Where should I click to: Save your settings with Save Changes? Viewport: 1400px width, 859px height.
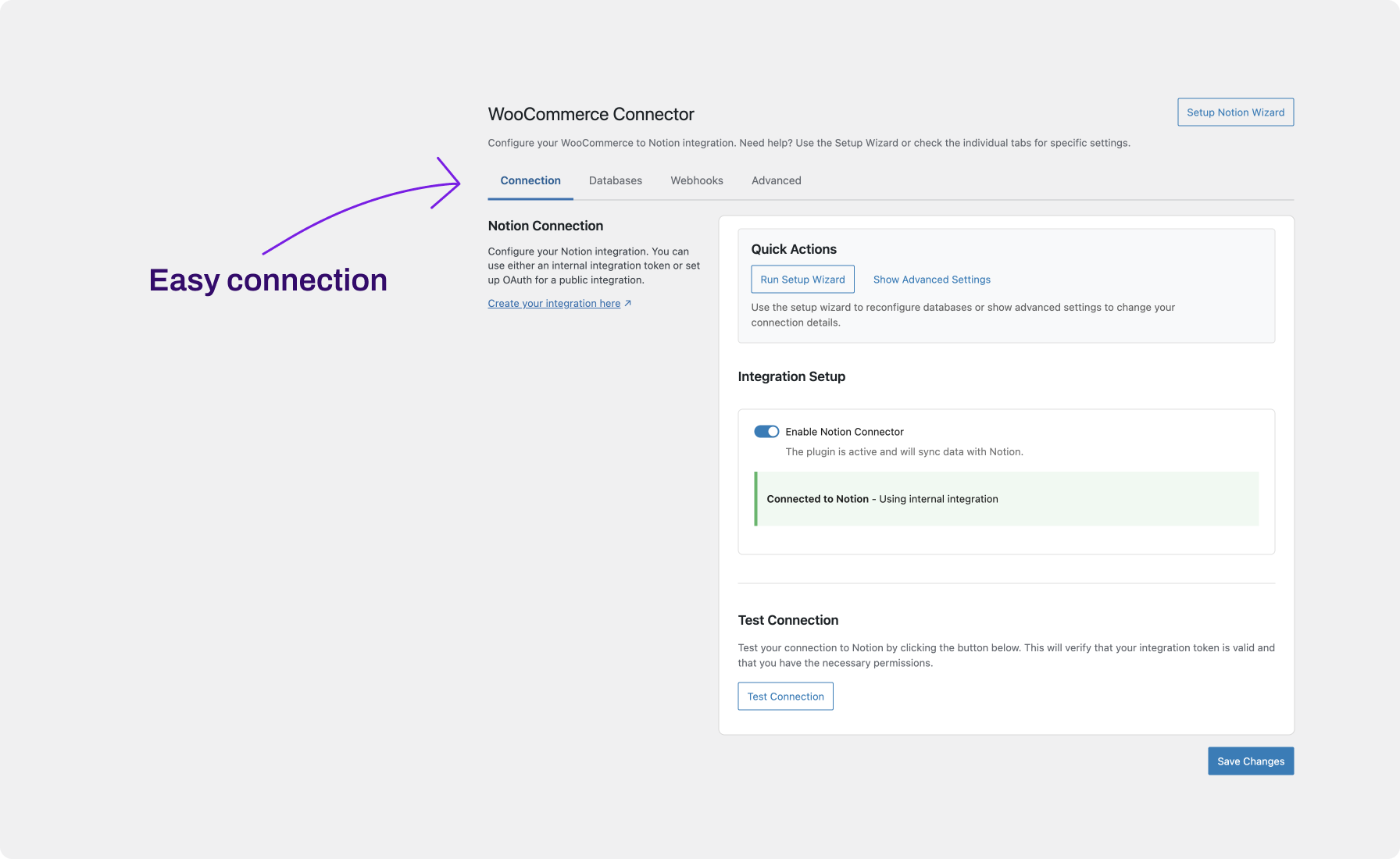[x=1250, y=761]
